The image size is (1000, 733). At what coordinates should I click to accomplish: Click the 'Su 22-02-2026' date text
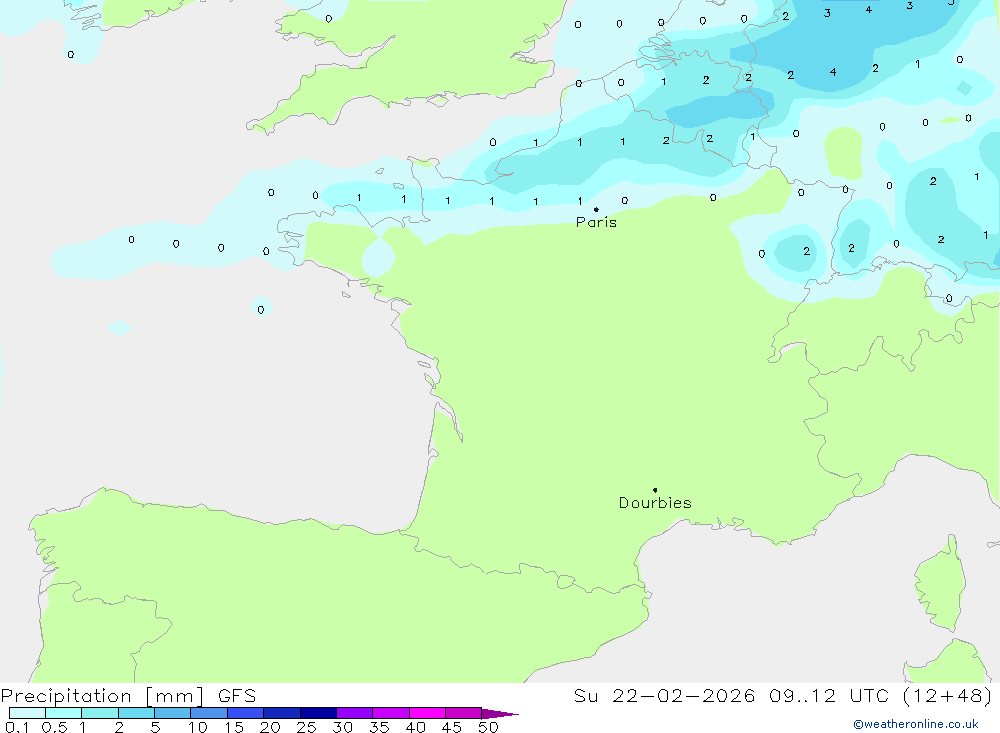pyautogui.click(x=664, y=696)
